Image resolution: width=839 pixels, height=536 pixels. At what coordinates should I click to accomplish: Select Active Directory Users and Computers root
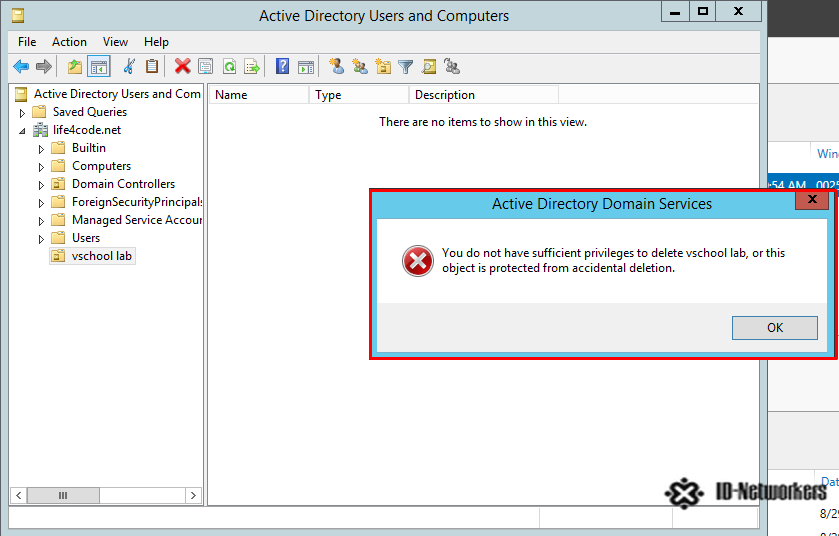pos(117,94)
